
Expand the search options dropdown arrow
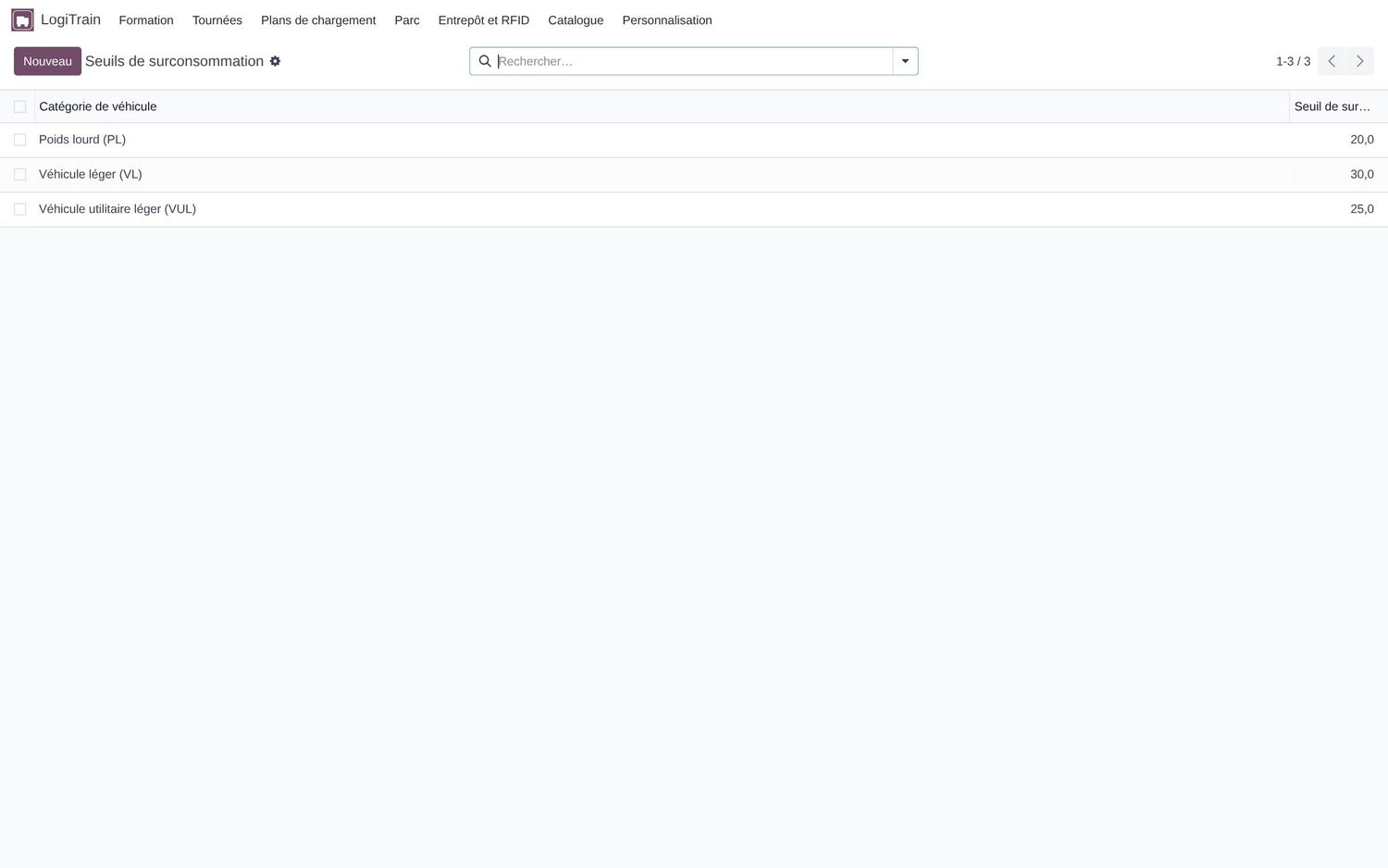click(x=905, y=61)
